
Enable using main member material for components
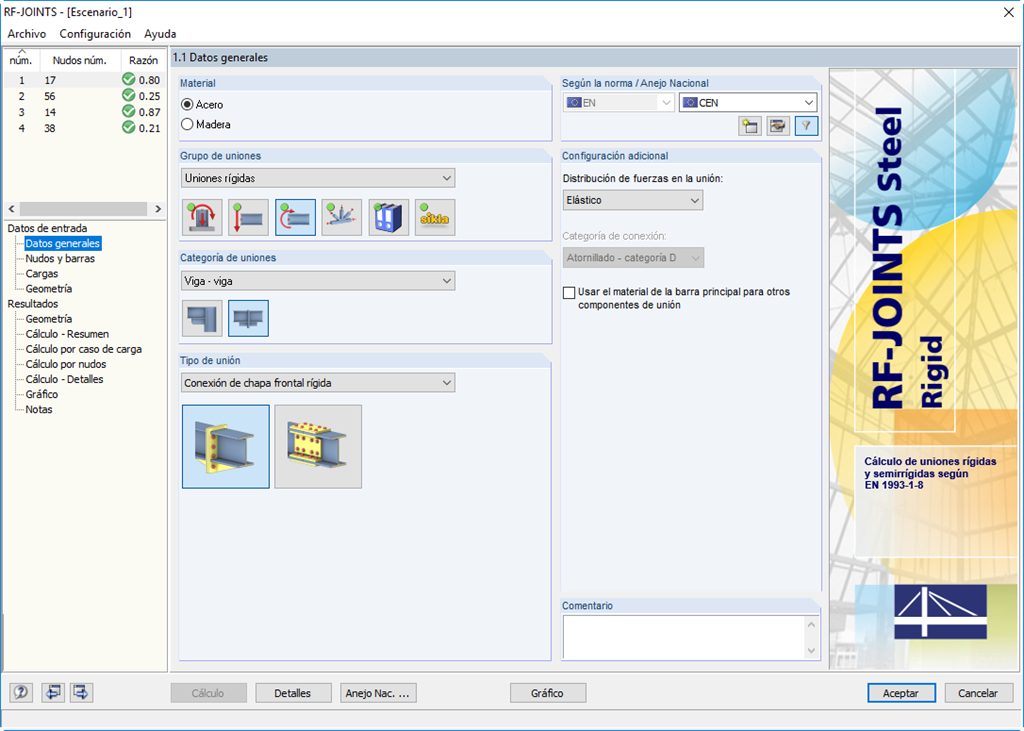pos(569,293)
